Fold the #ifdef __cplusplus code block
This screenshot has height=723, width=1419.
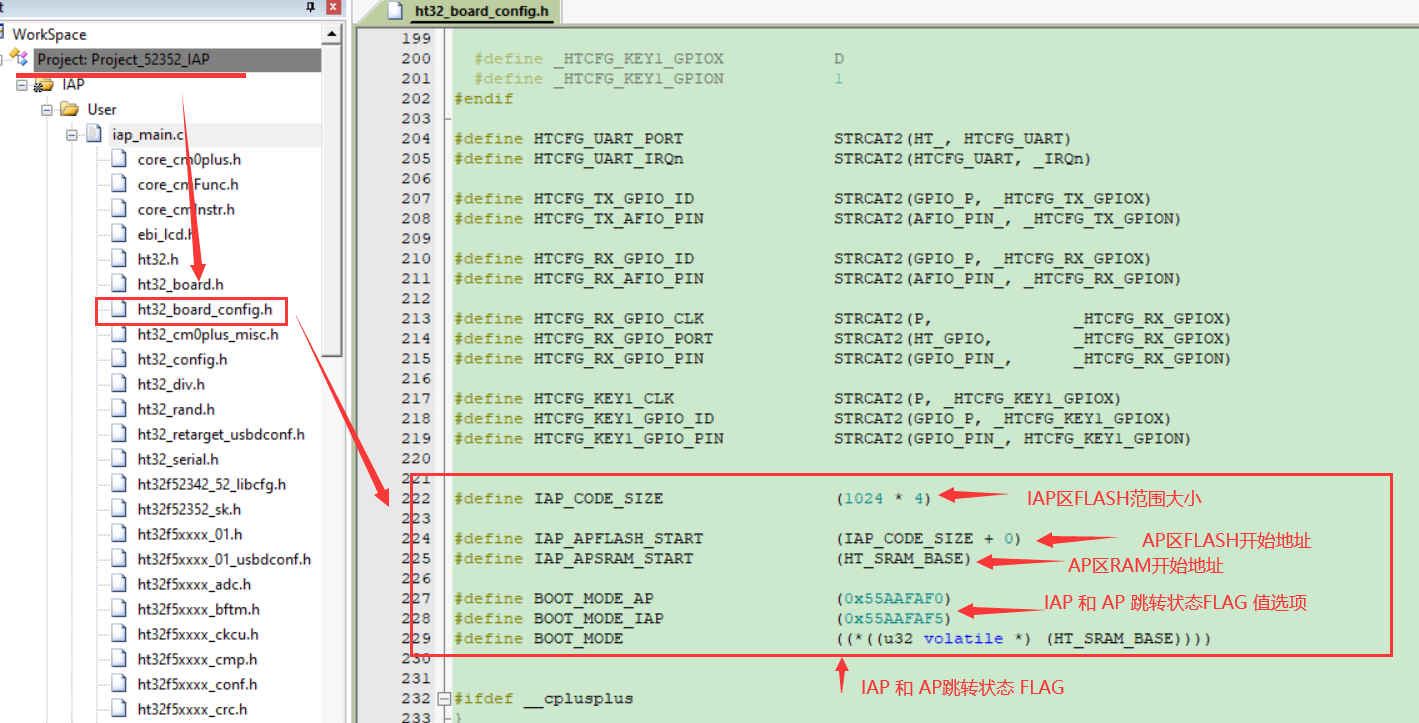pyautogui.click(x=444, y=698)
